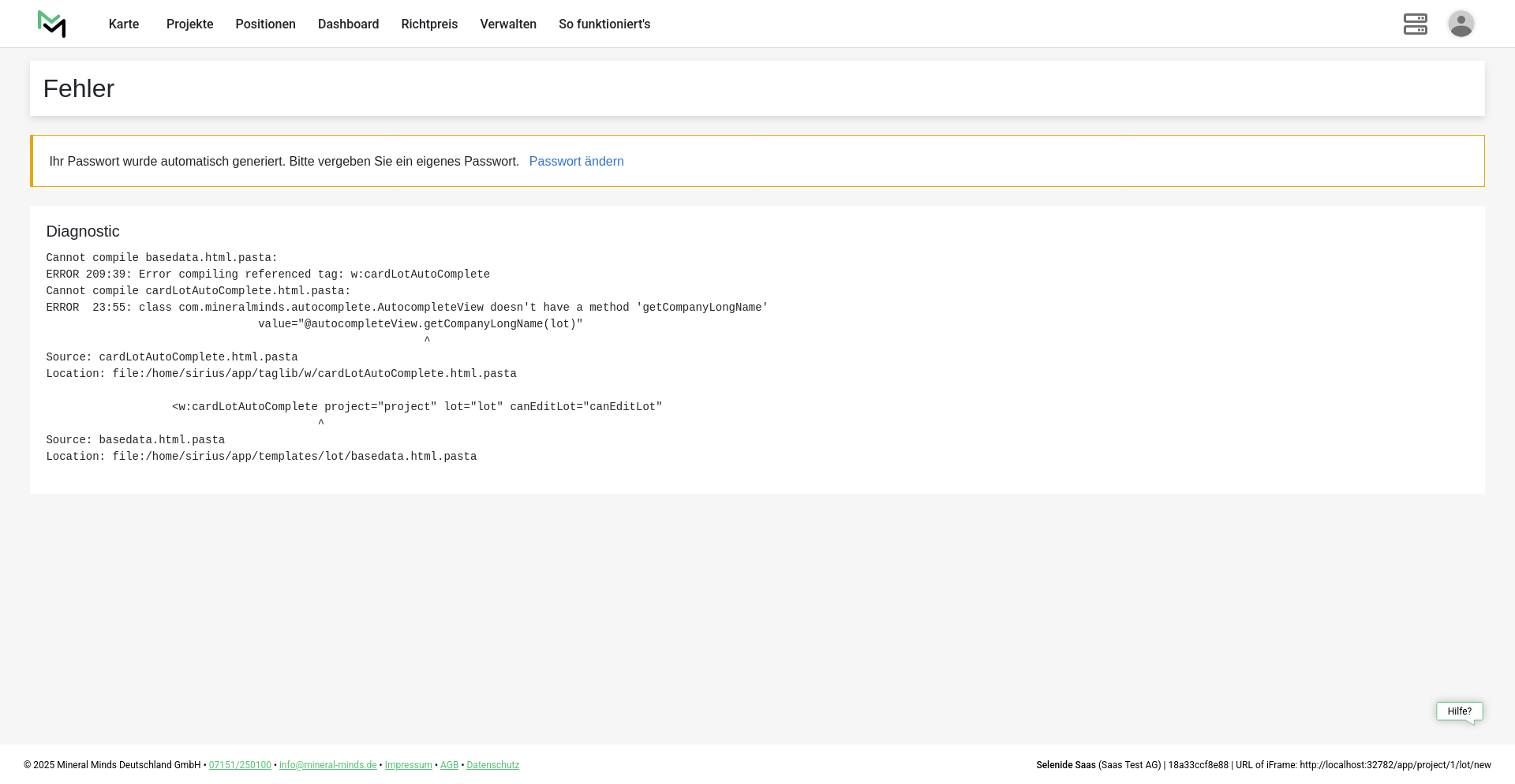Open the server/tenant switcher icon
The width and height of the screenshot is (1515, 784).
pos(1415,24)
